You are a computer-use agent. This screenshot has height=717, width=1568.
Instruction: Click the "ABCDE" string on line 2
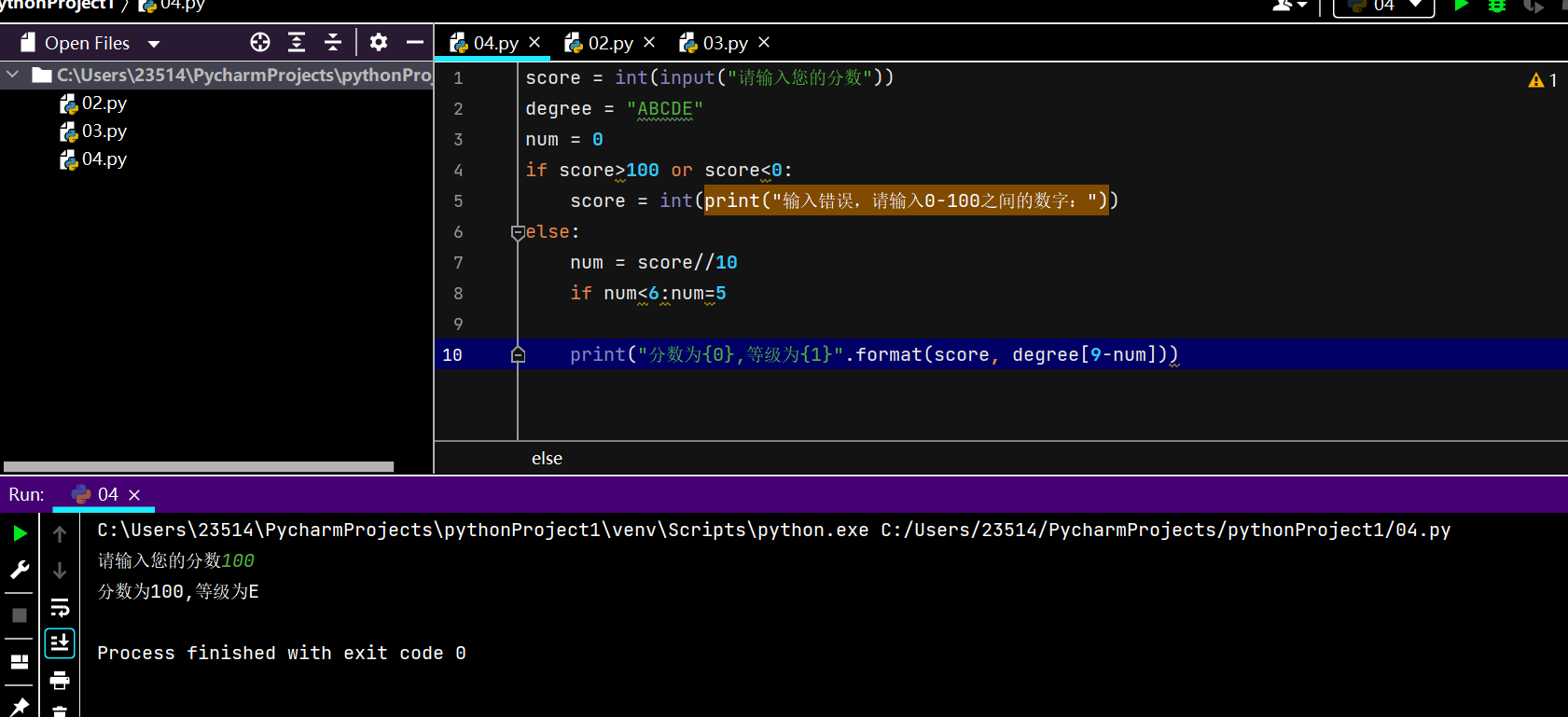click(x=665, y=109)
